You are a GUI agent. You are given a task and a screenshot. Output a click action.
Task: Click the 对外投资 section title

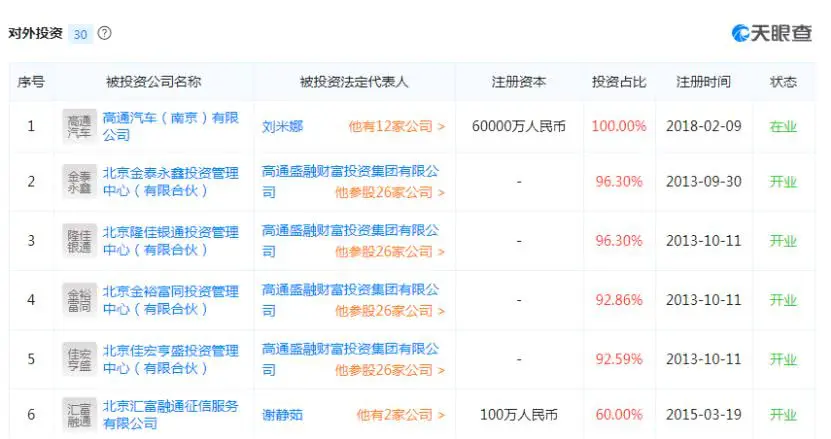pyautogui.click(x=36, y=33)
